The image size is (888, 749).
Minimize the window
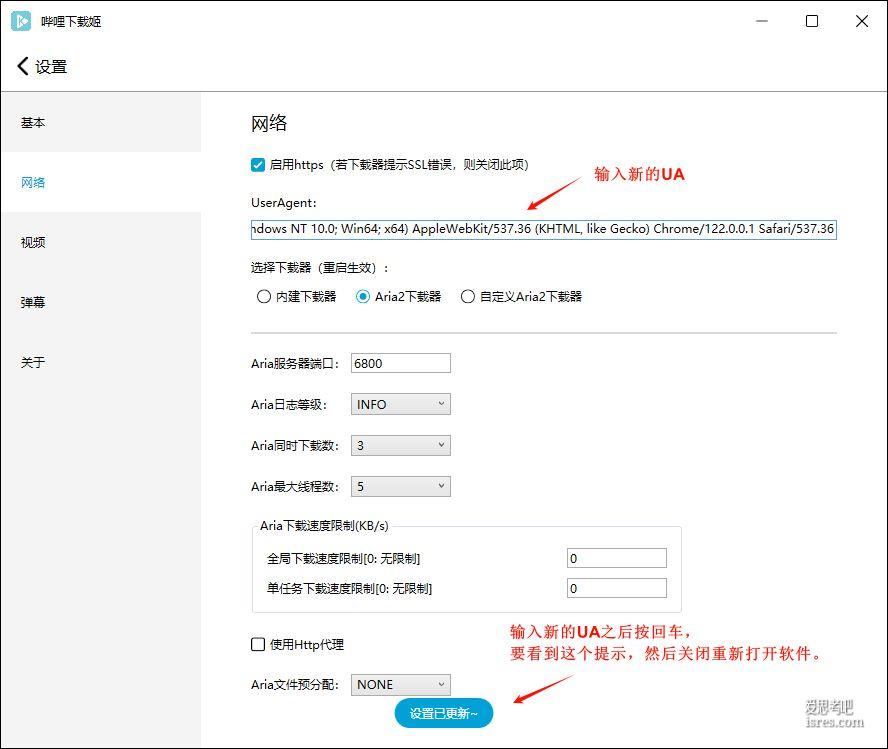point(762,21)
